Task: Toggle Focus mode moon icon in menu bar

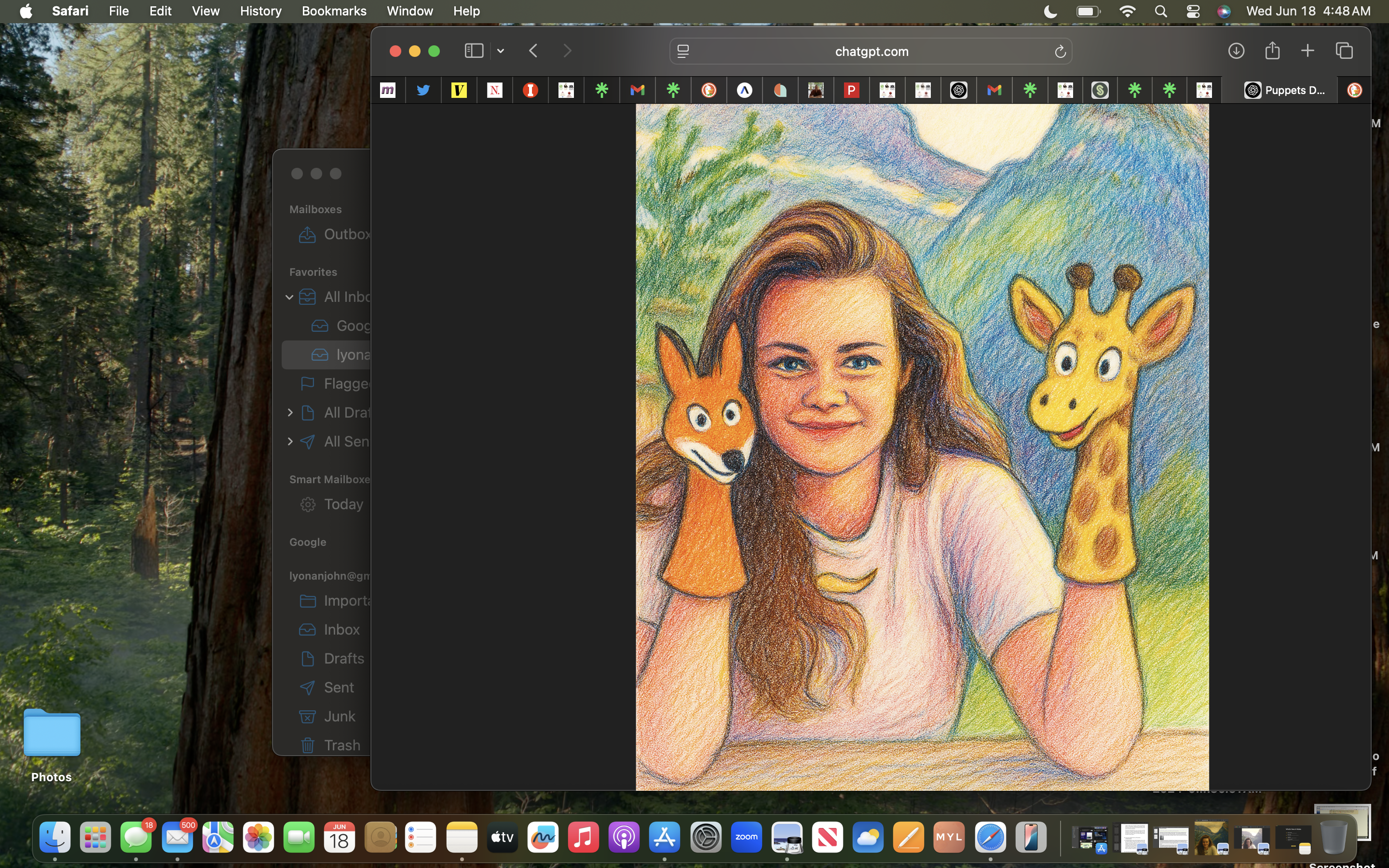Action: tap(1050, 11)
